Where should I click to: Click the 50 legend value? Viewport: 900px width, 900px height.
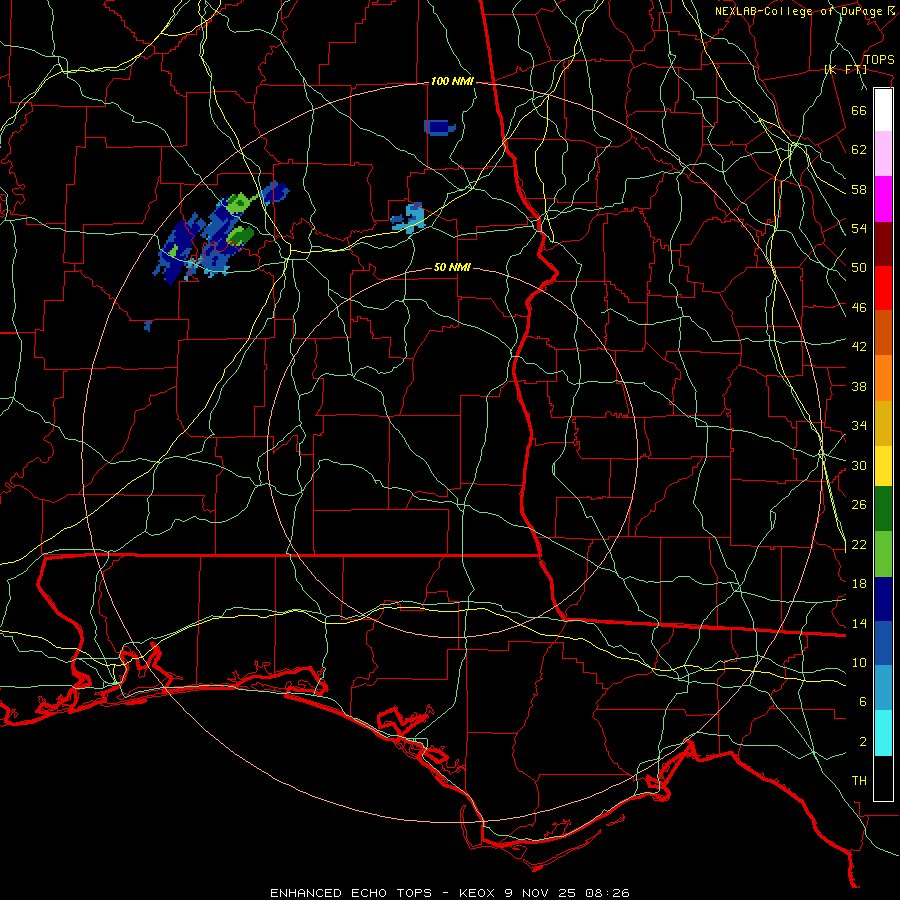pos(859,268)
